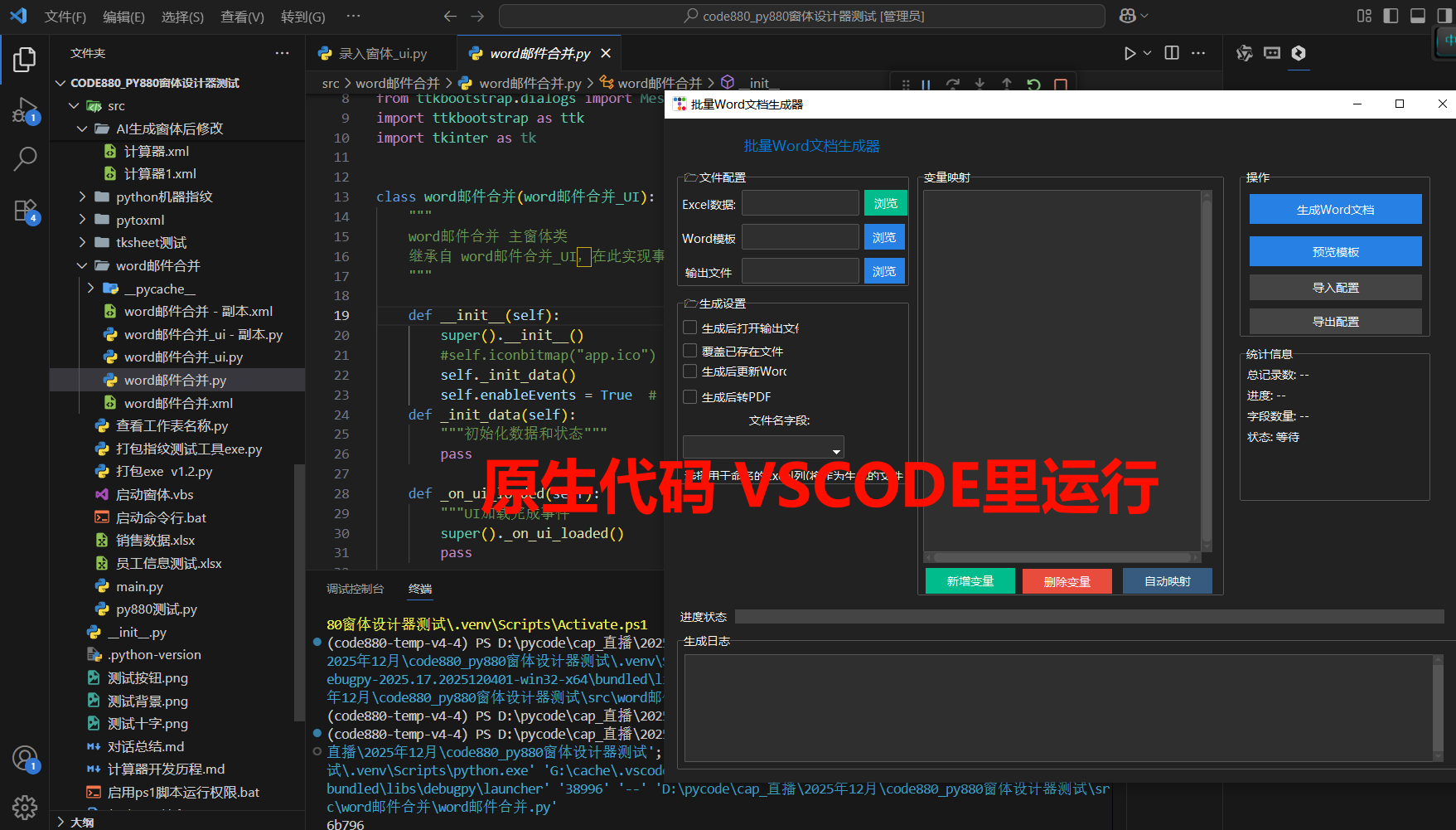The width and height of the screenshot is (1456, 830).
Task: Open the 查看(V) menu
Action: (x=241, y=16)
